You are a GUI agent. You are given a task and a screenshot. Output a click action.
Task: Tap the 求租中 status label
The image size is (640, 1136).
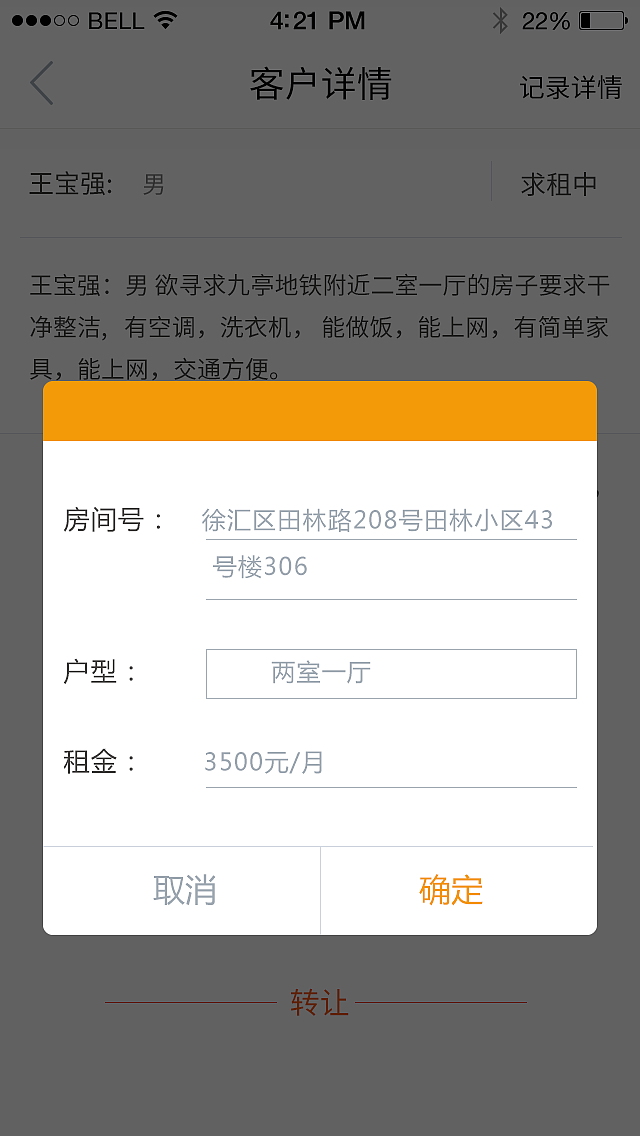tap(557, 184)
